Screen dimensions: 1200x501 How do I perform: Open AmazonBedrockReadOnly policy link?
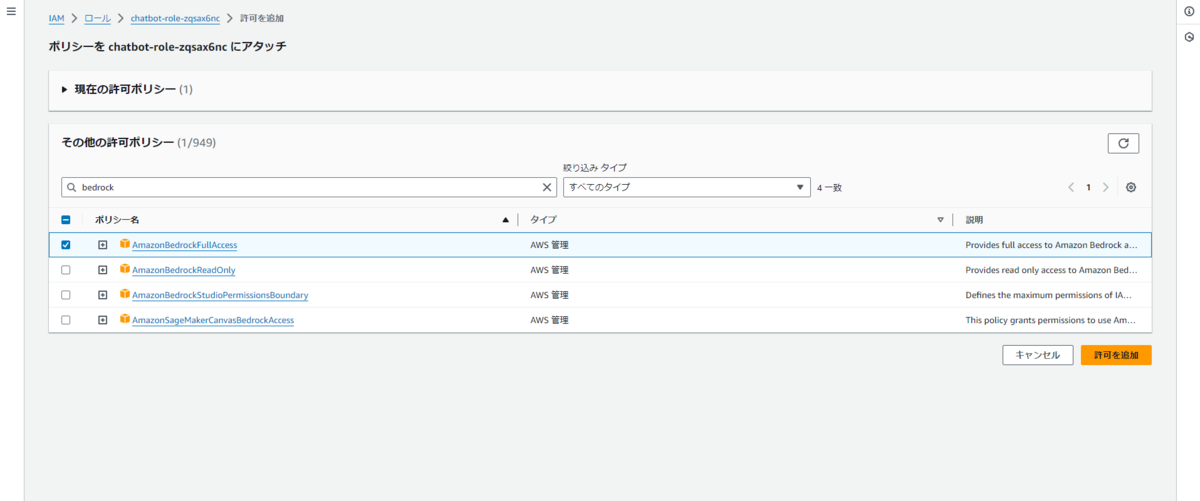coord(183,270)
